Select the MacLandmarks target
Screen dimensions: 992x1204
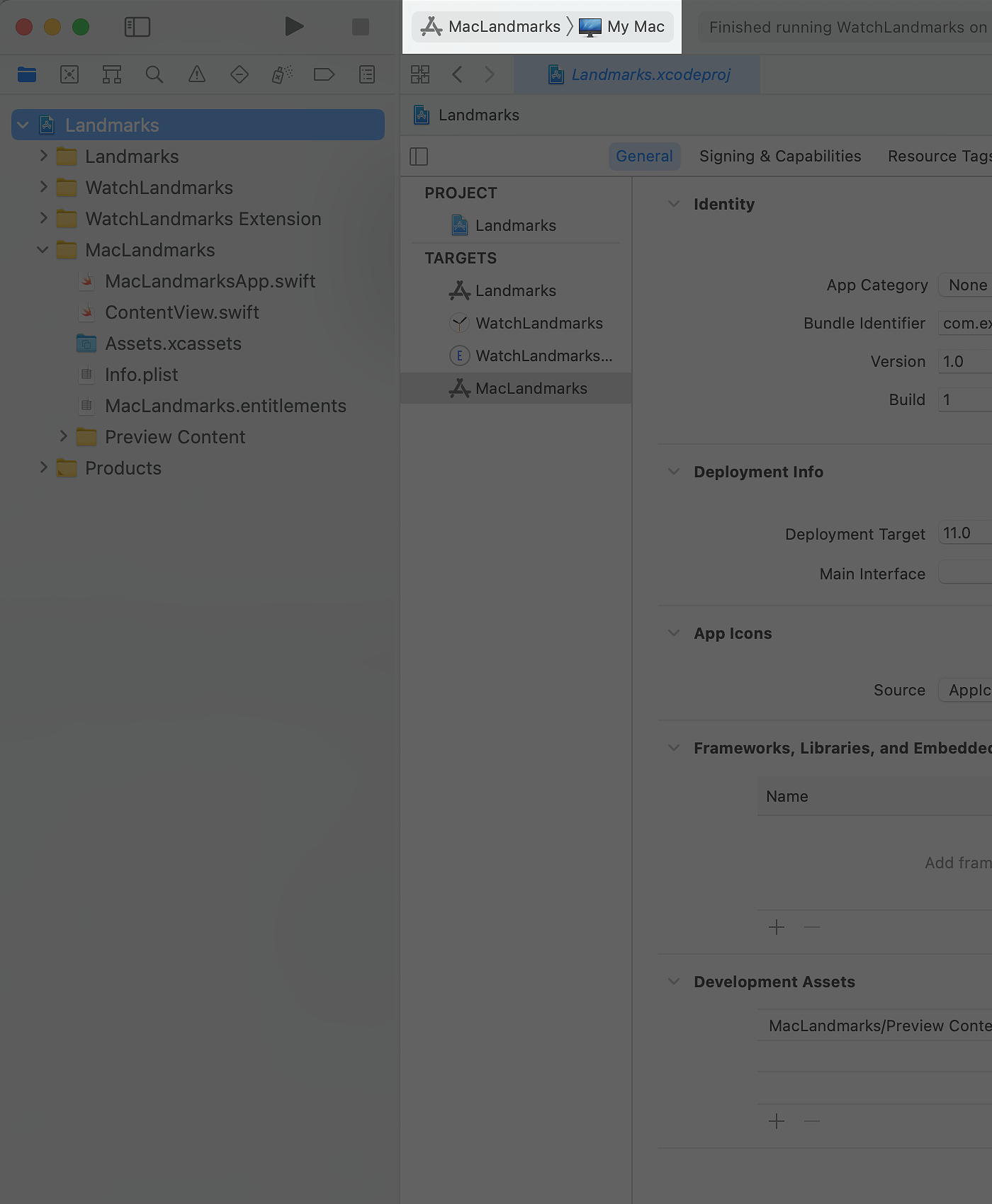(x=516, y=388)
